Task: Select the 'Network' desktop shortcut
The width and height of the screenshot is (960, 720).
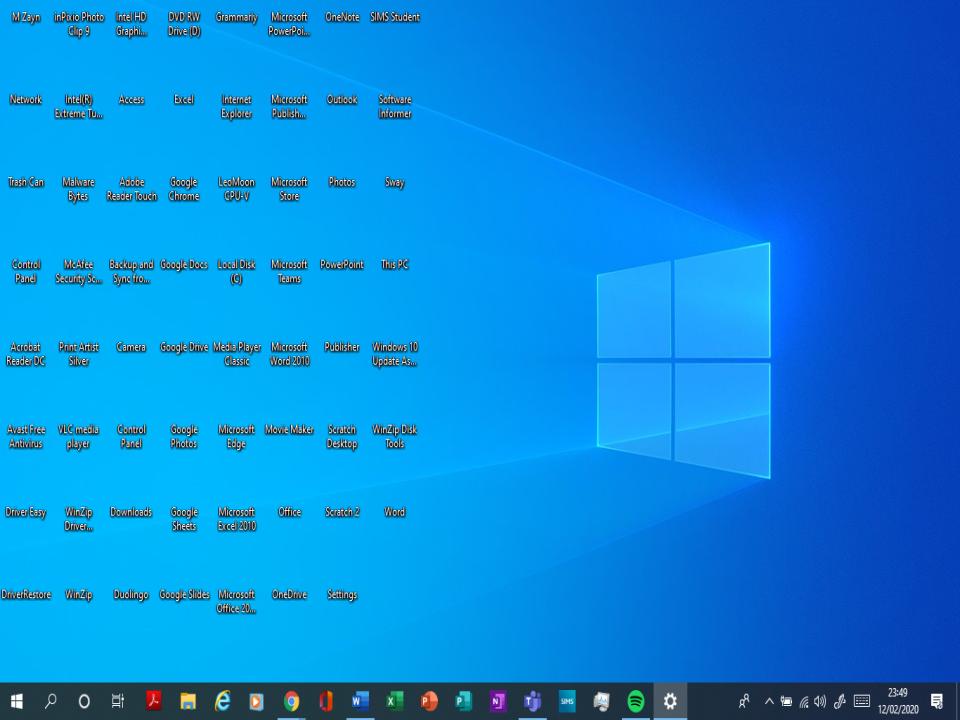Action: click(x=26, y=99)
